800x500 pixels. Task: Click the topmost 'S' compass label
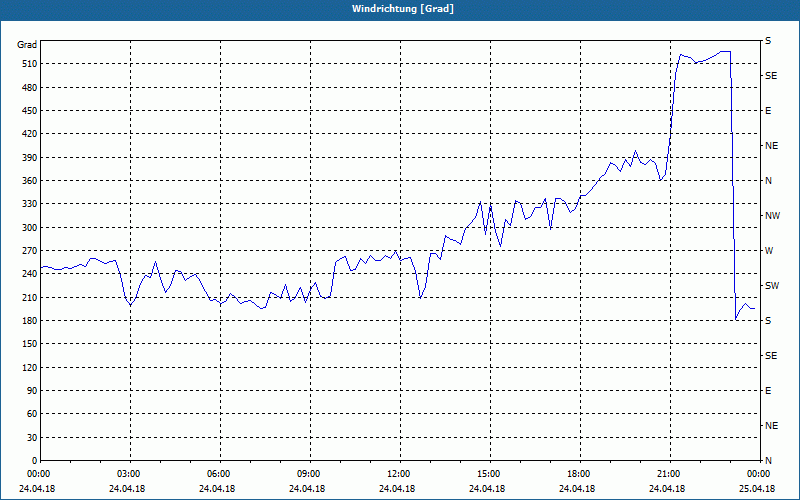(768, 41)
